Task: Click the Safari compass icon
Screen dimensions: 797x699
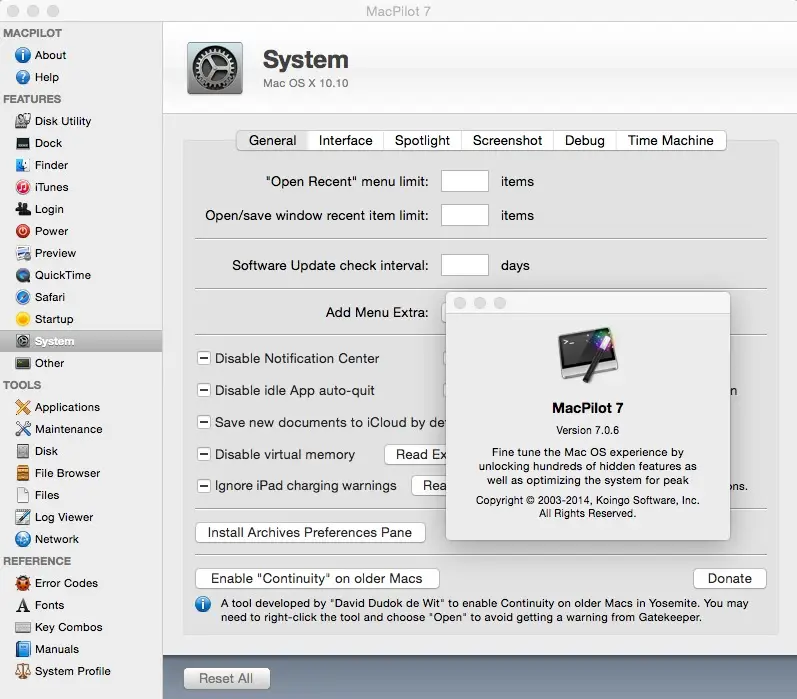Action: [22, 297]
